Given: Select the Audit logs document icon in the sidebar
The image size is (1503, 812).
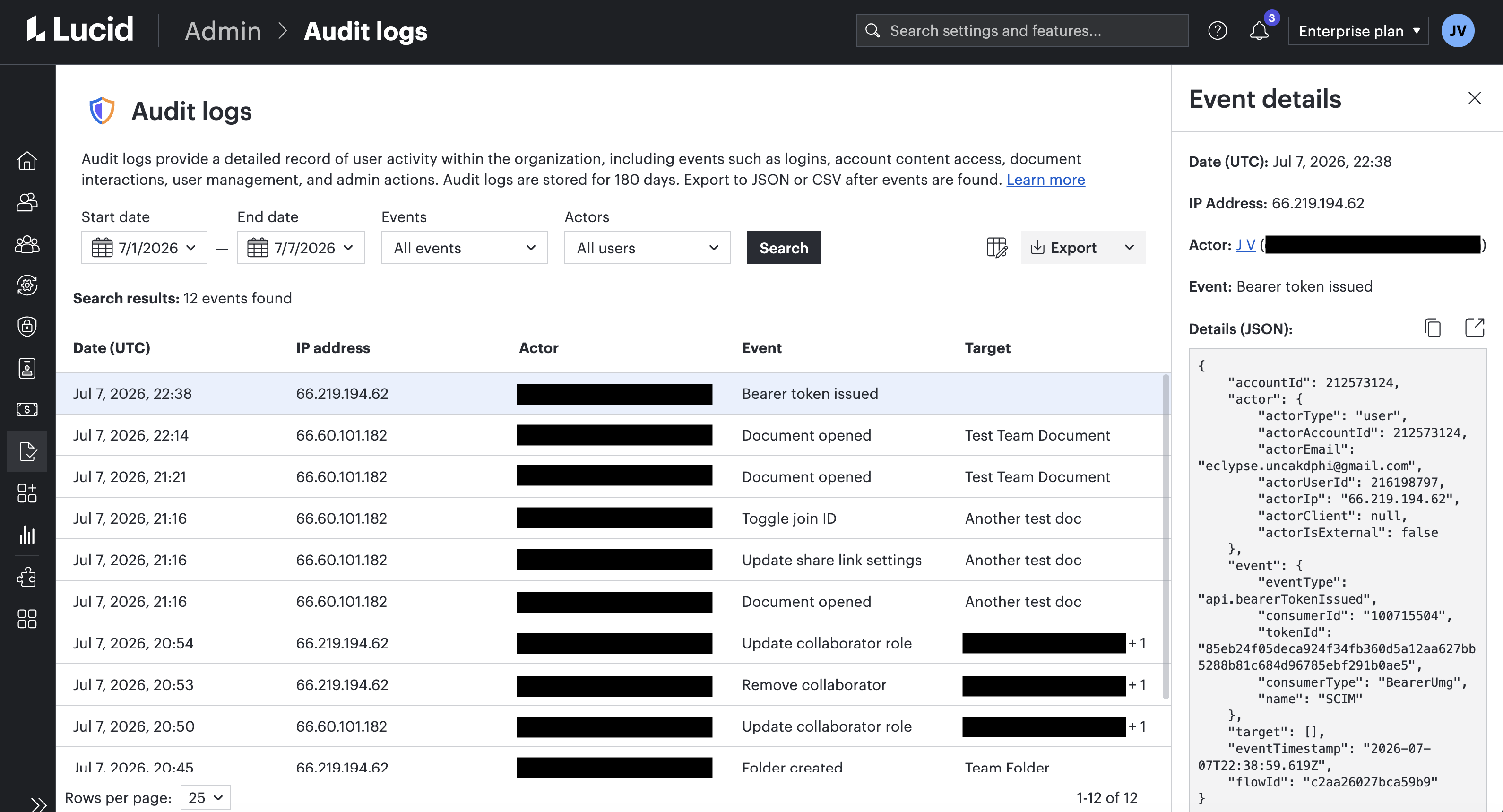Looking at the screenshot, I should (x=27, y=451).
